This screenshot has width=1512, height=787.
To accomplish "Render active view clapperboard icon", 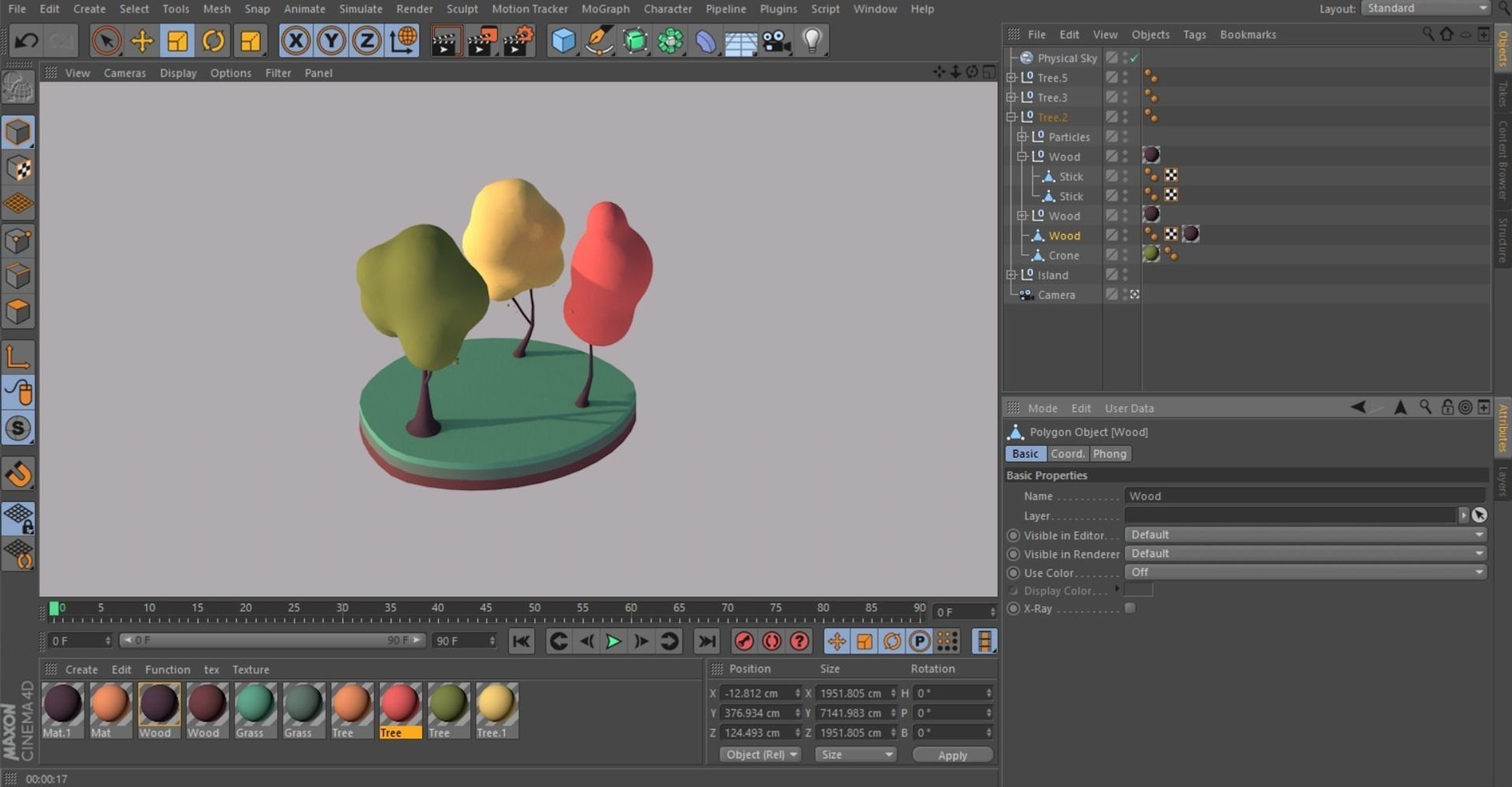I will (x=445, y=41).
